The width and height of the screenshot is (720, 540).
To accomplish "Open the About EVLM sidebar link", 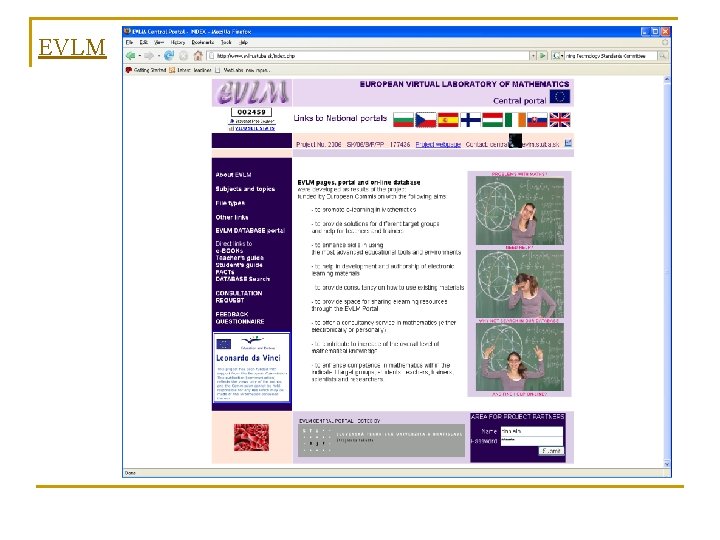I will coord(233,174).
